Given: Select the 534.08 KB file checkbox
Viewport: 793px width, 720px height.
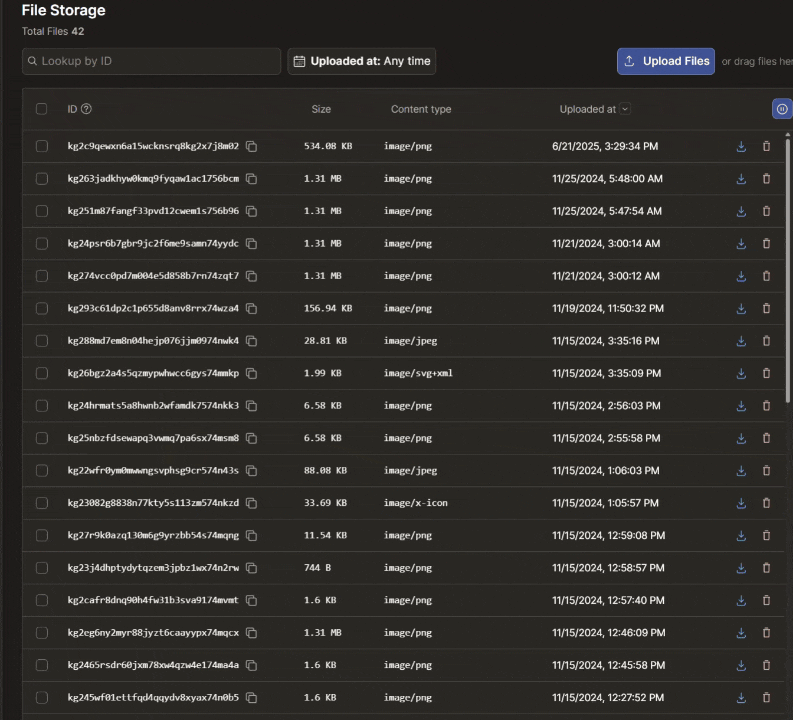Looking at the screenshot, I should point(41,146).
